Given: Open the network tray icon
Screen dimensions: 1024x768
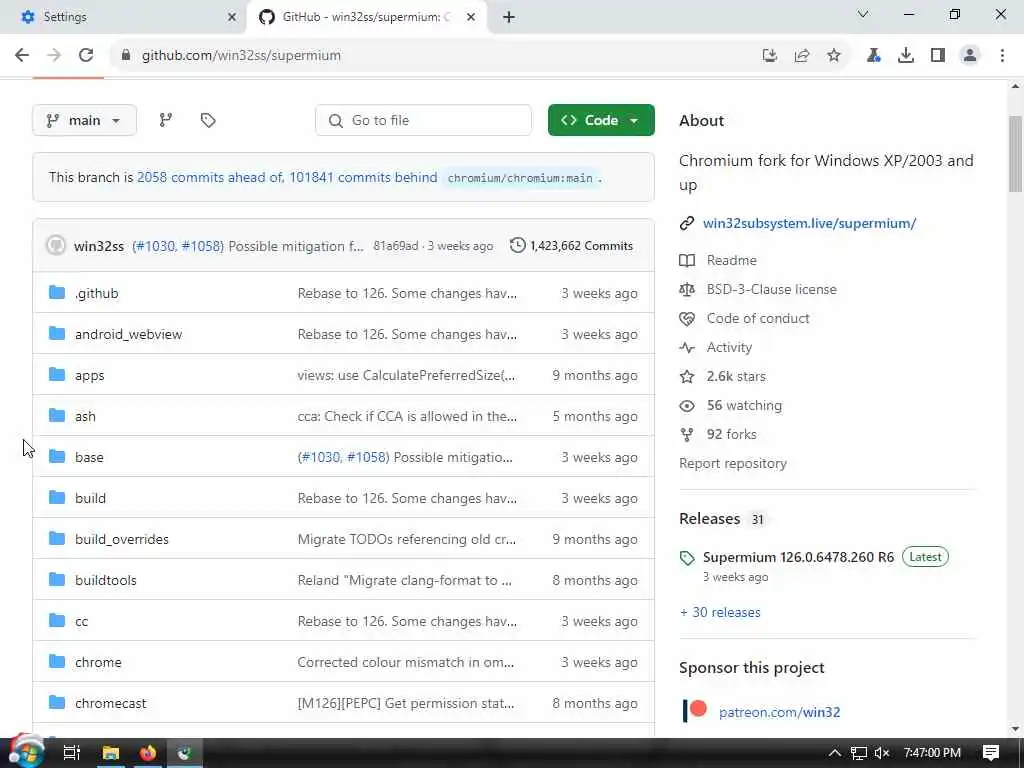Looking at the screenshot, I should [858, 753].
